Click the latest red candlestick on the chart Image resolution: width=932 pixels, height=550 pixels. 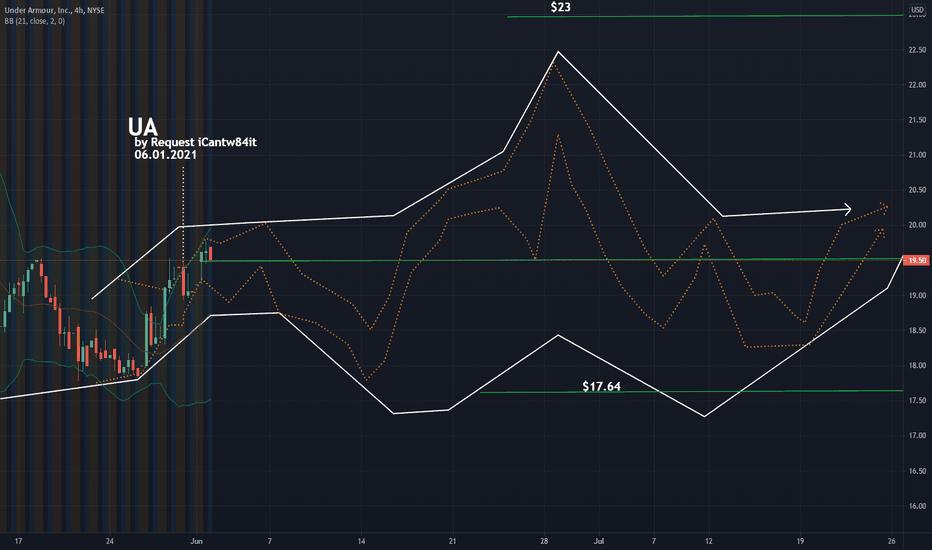tap(210, 253)
